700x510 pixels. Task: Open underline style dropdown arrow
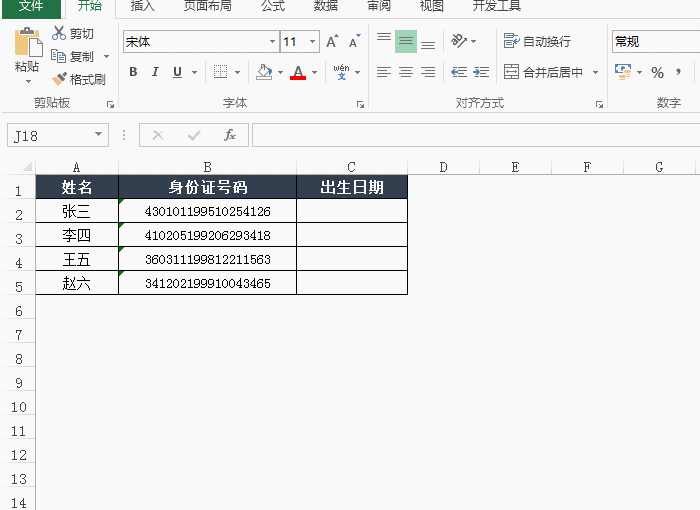[x=194, y=72]
